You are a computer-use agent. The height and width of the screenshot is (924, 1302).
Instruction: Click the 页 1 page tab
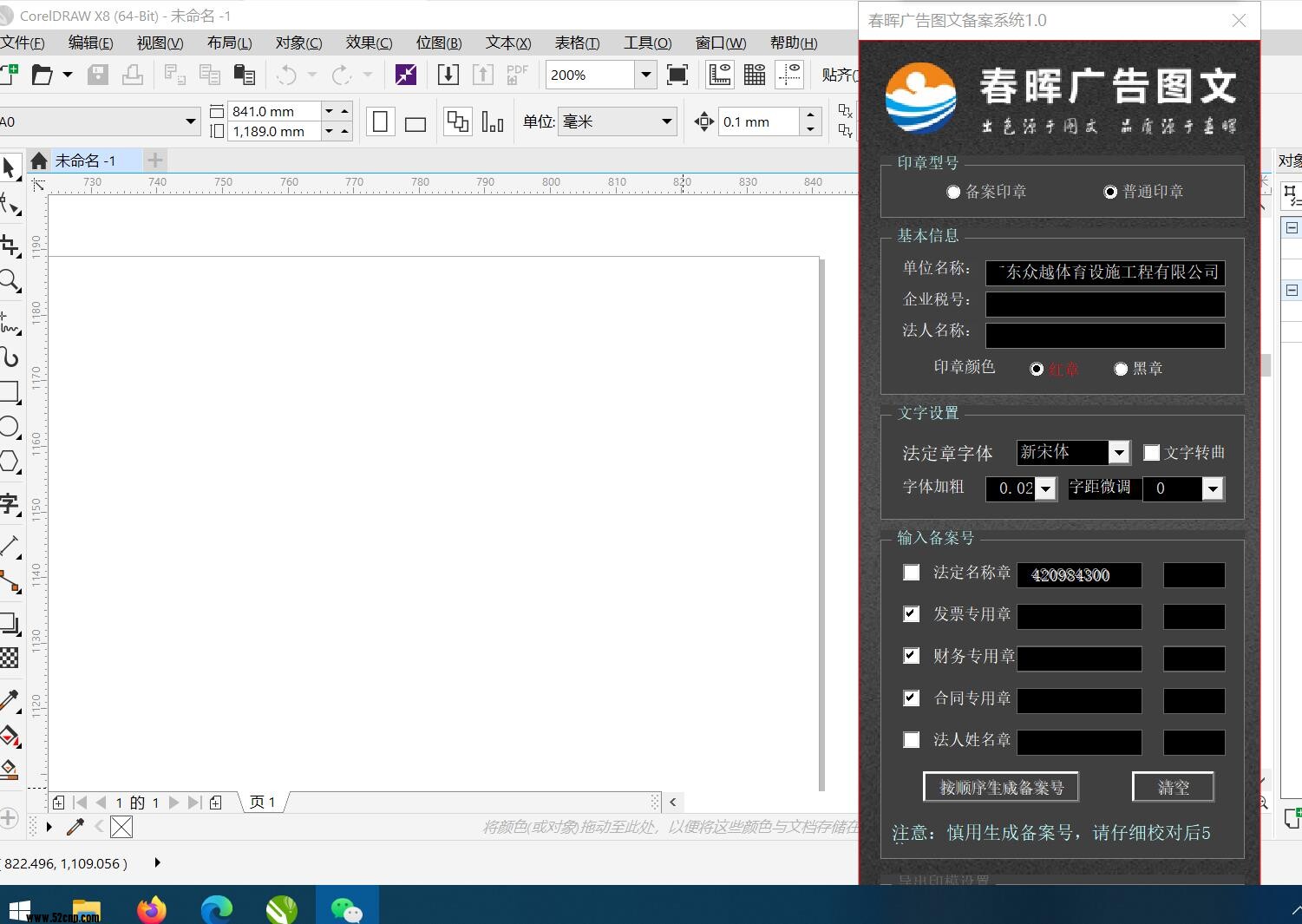click(x=263, y=803)
